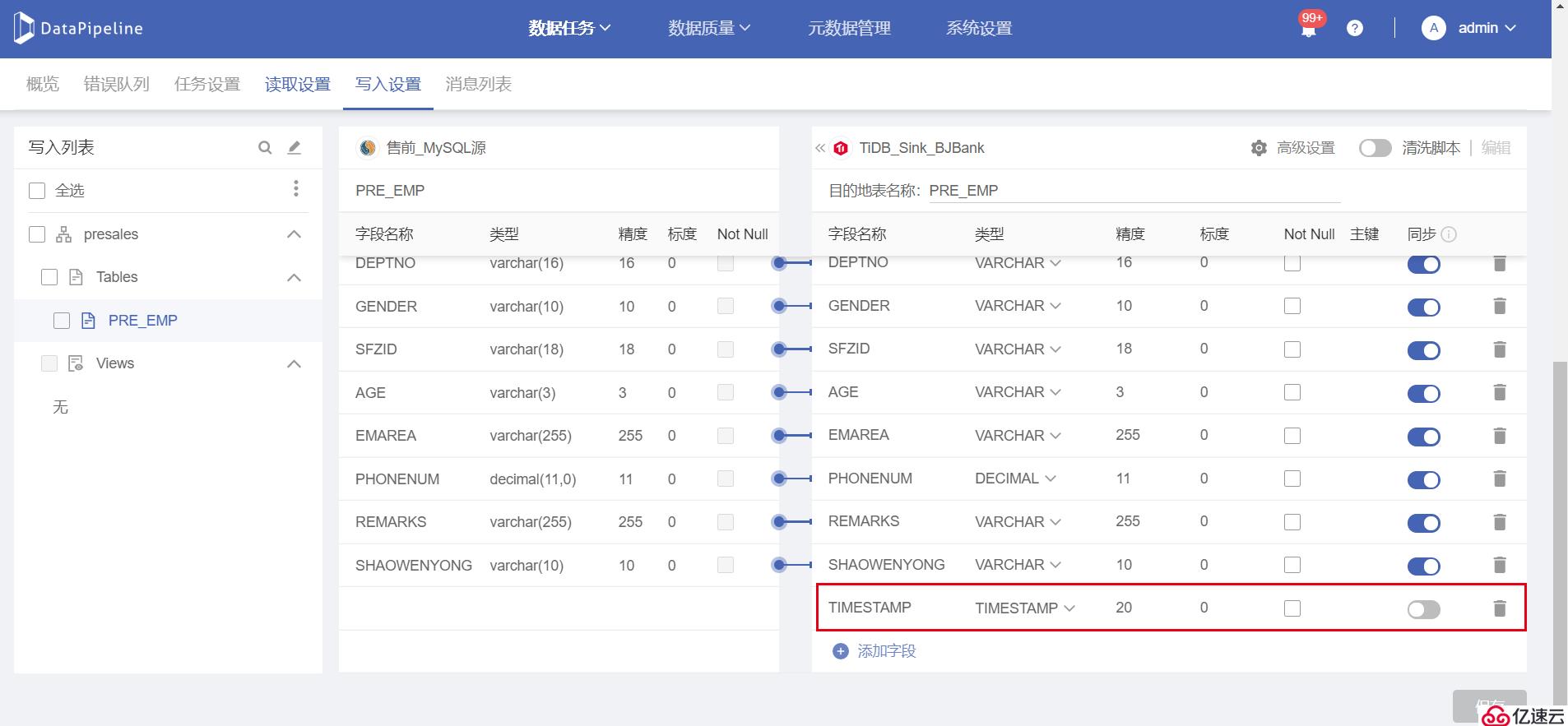Toggle the 清洗脚本 switch
This screenshot has height=726, width=1568.
point(1375,148)
